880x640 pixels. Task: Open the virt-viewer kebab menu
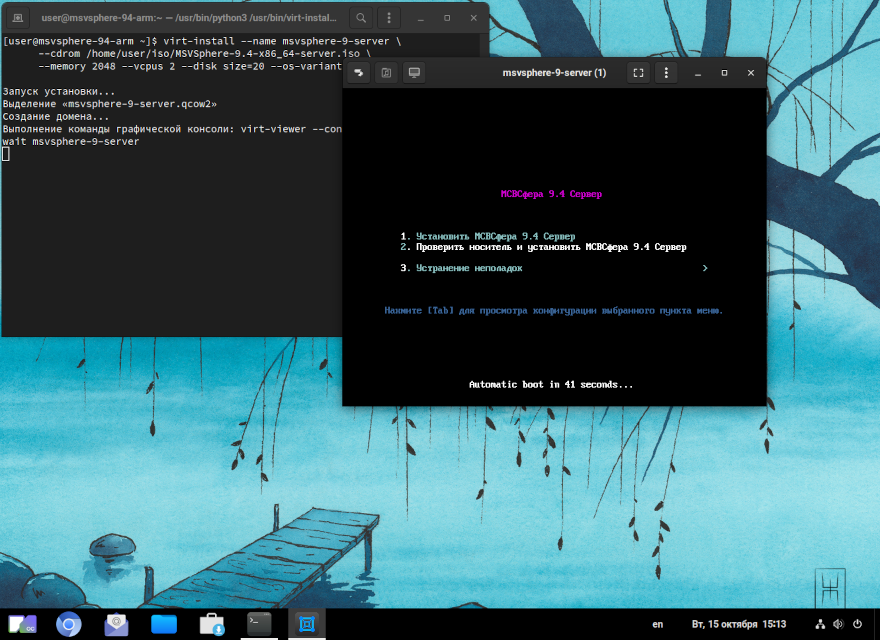pos(666,73)
